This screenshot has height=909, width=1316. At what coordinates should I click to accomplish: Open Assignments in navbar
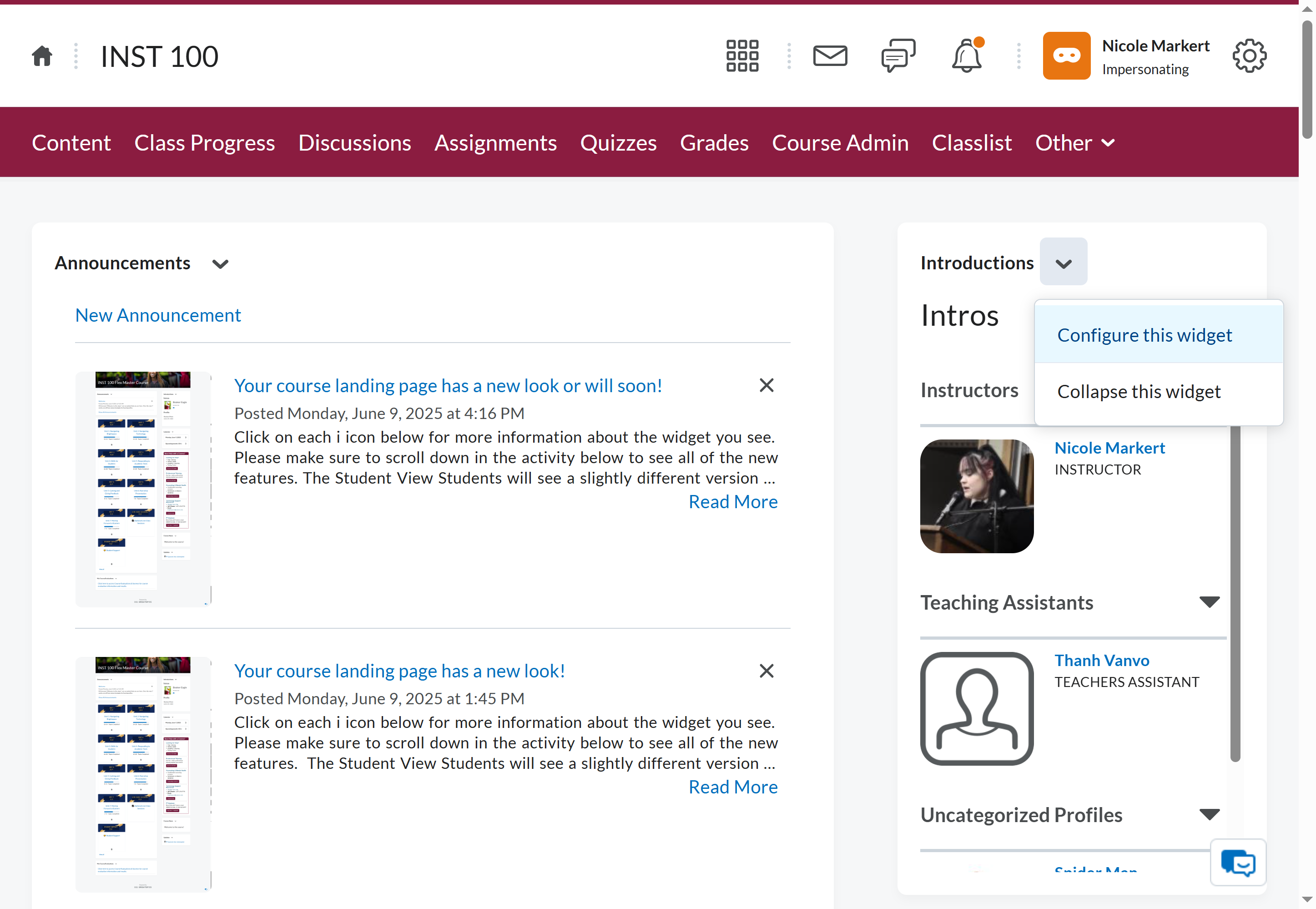[x=495, y=143]
